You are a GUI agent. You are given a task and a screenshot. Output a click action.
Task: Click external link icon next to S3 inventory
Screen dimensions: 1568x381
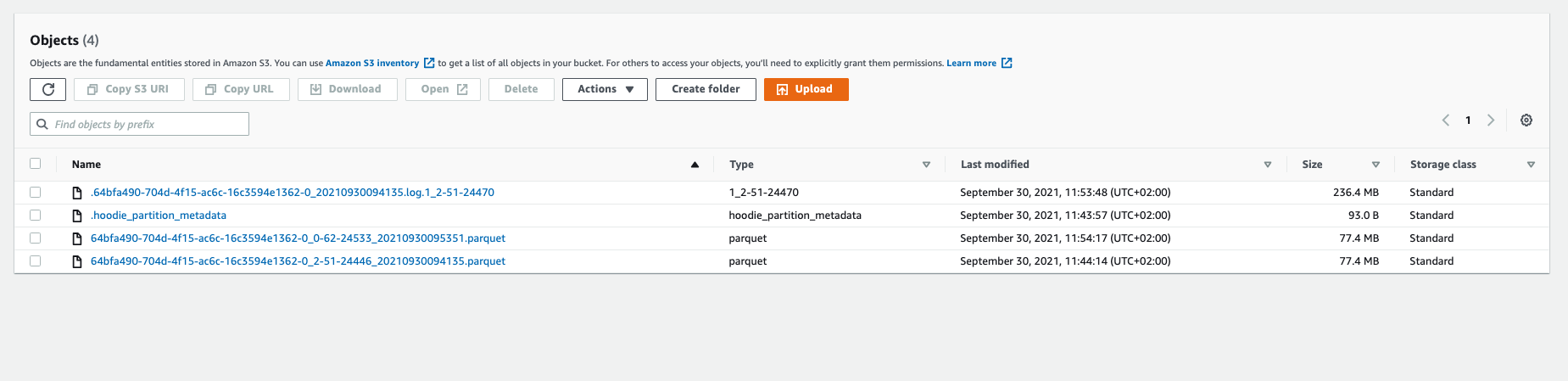coord(429,63)
